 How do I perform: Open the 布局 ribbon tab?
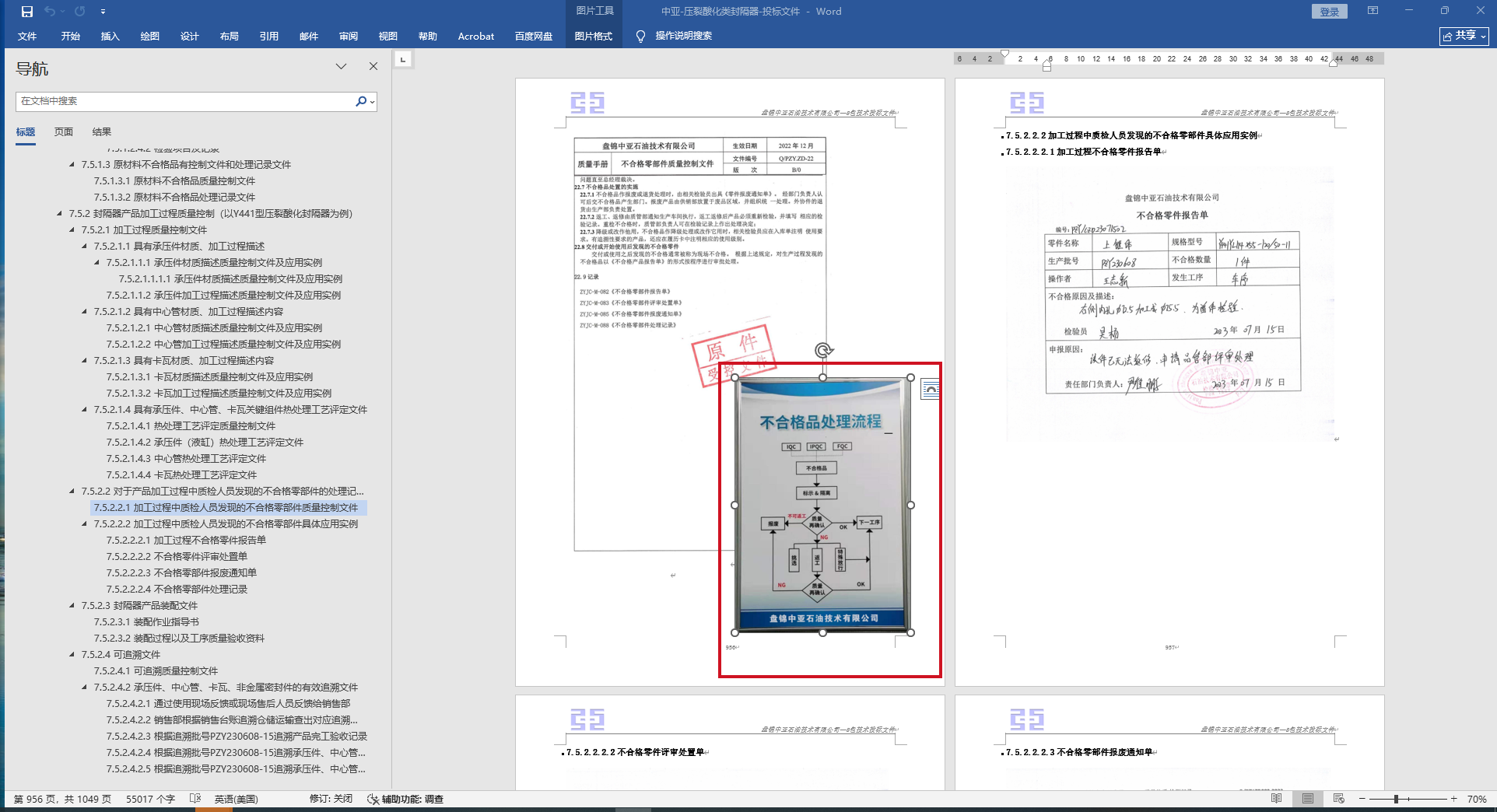point(230,36)
